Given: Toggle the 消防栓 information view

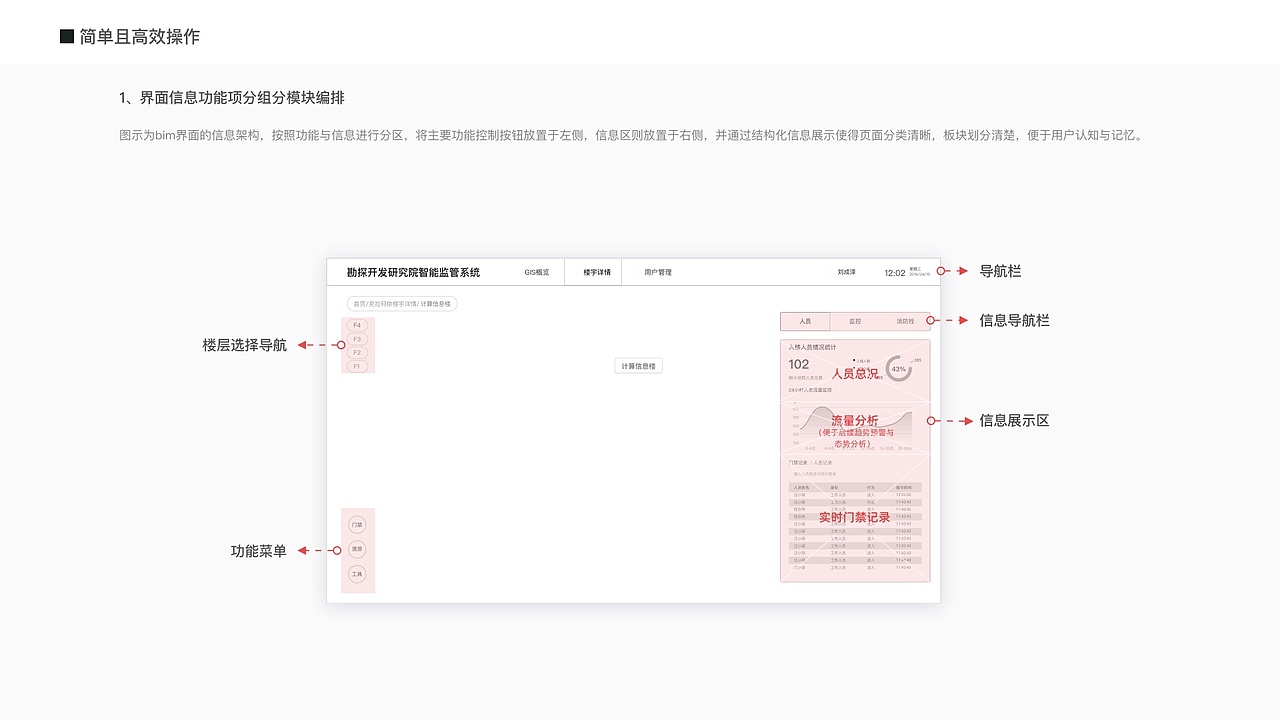Looking at the screenshot, I should [905, 320].
